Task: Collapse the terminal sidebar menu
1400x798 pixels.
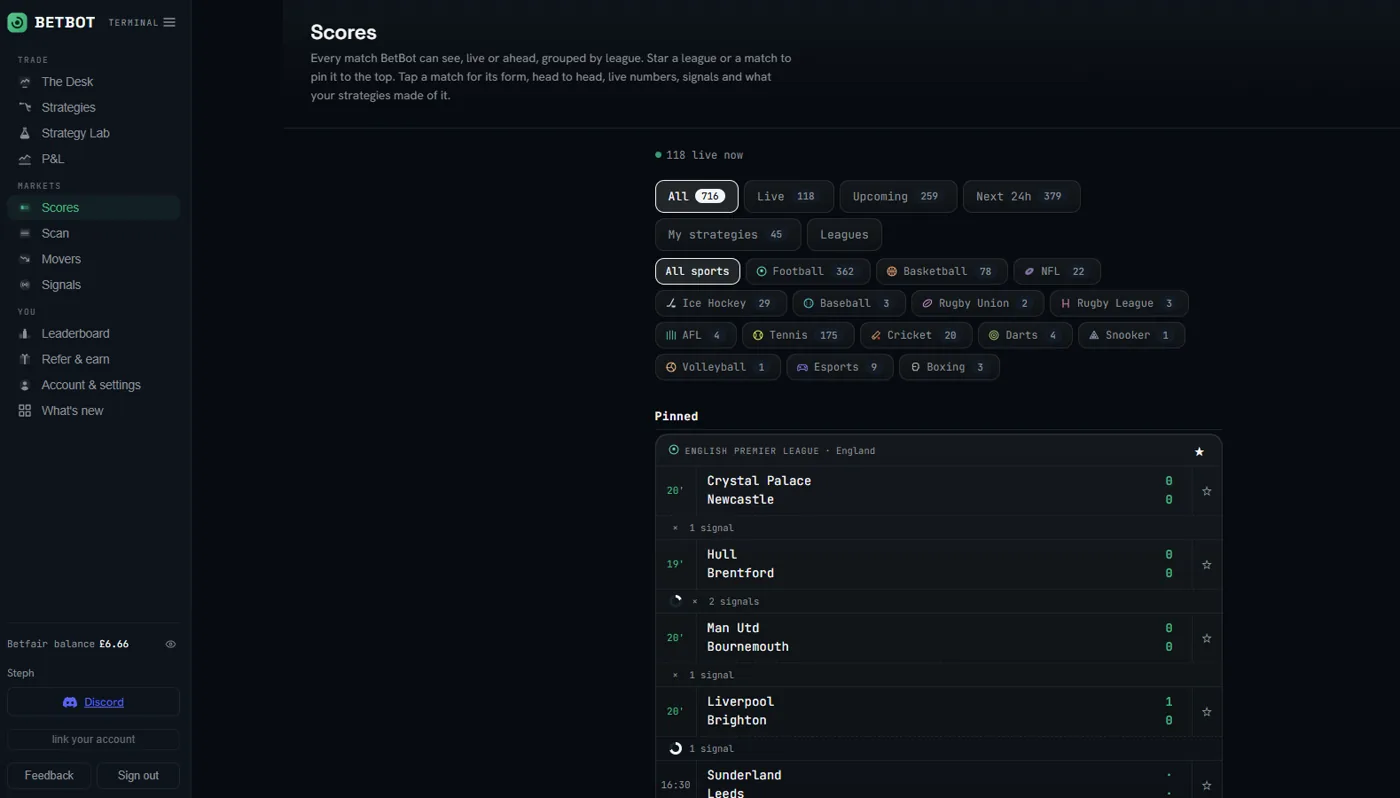Action: [x=169, y=22]
